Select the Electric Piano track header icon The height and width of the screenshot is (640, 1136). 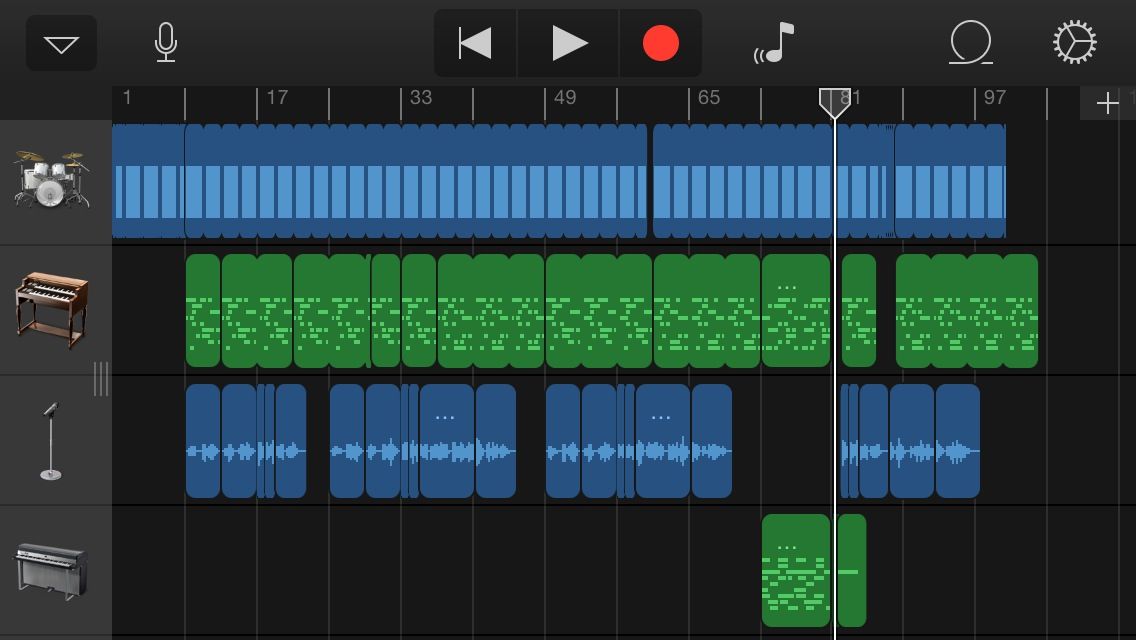51,570
